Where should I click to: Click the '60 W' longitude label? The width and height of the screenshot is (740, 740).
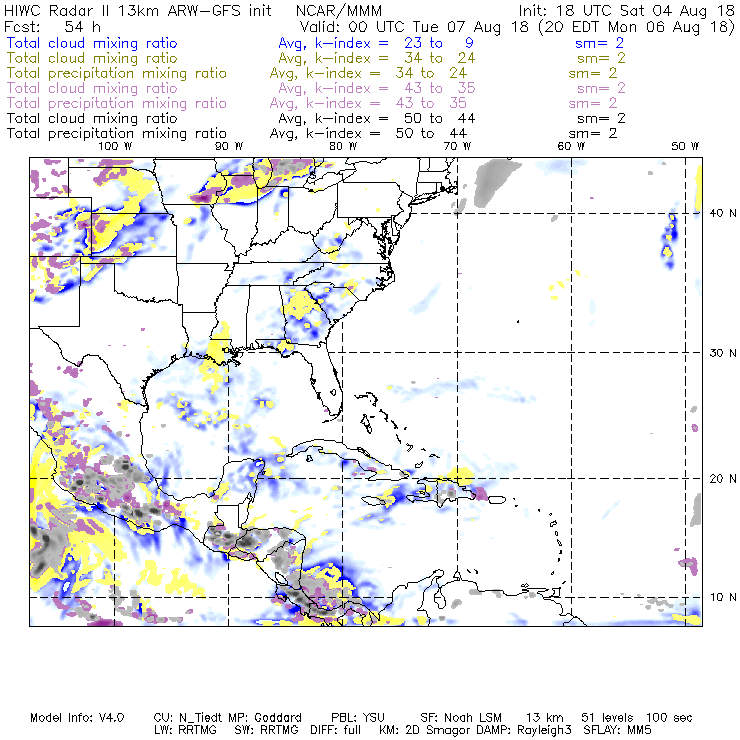pos(571,146)
